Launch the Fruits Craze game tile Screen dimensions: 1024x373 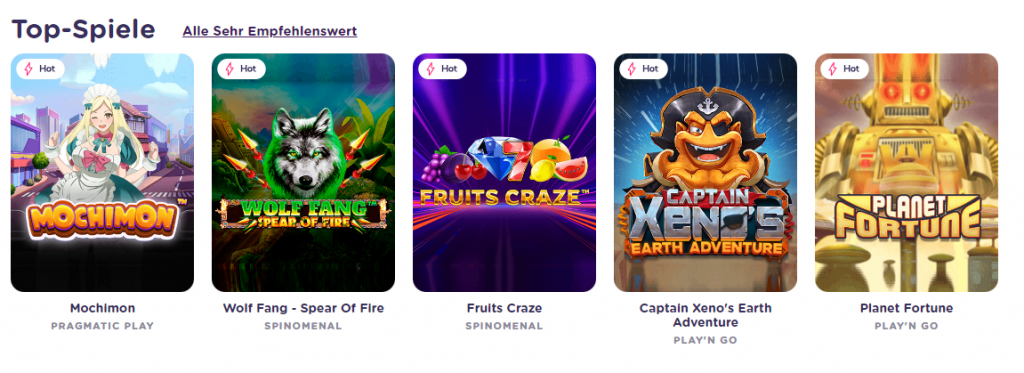point(504,172)
